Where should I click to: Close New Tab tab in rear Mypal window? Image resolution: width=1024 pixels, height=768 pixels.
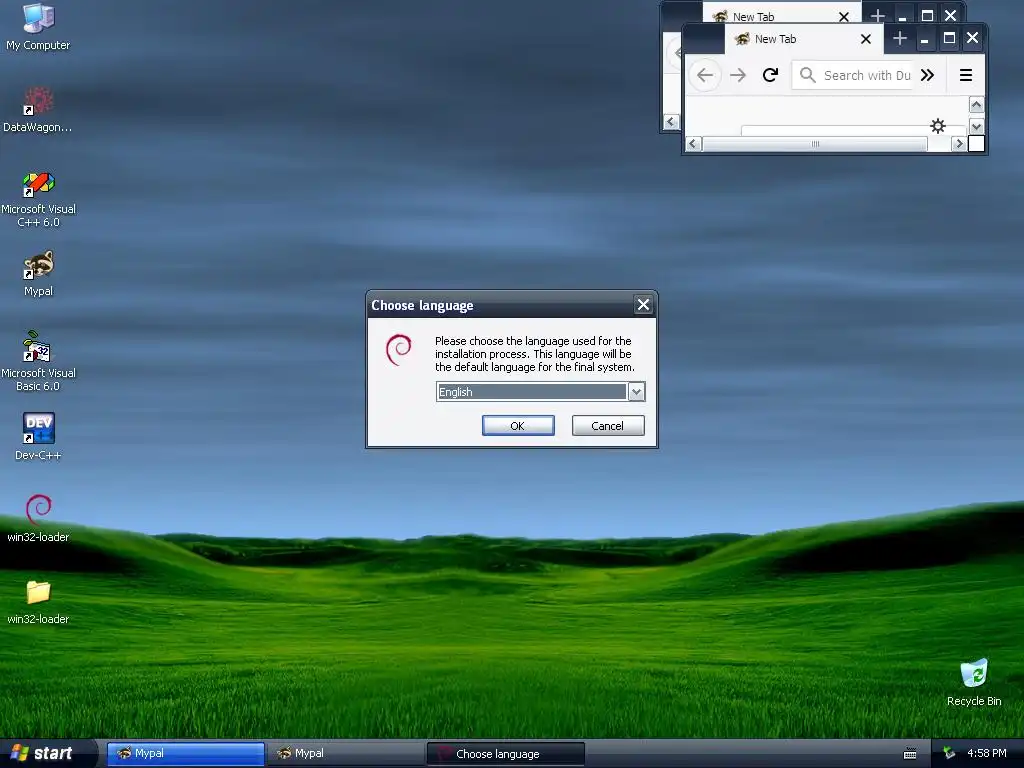coord(844,16)
